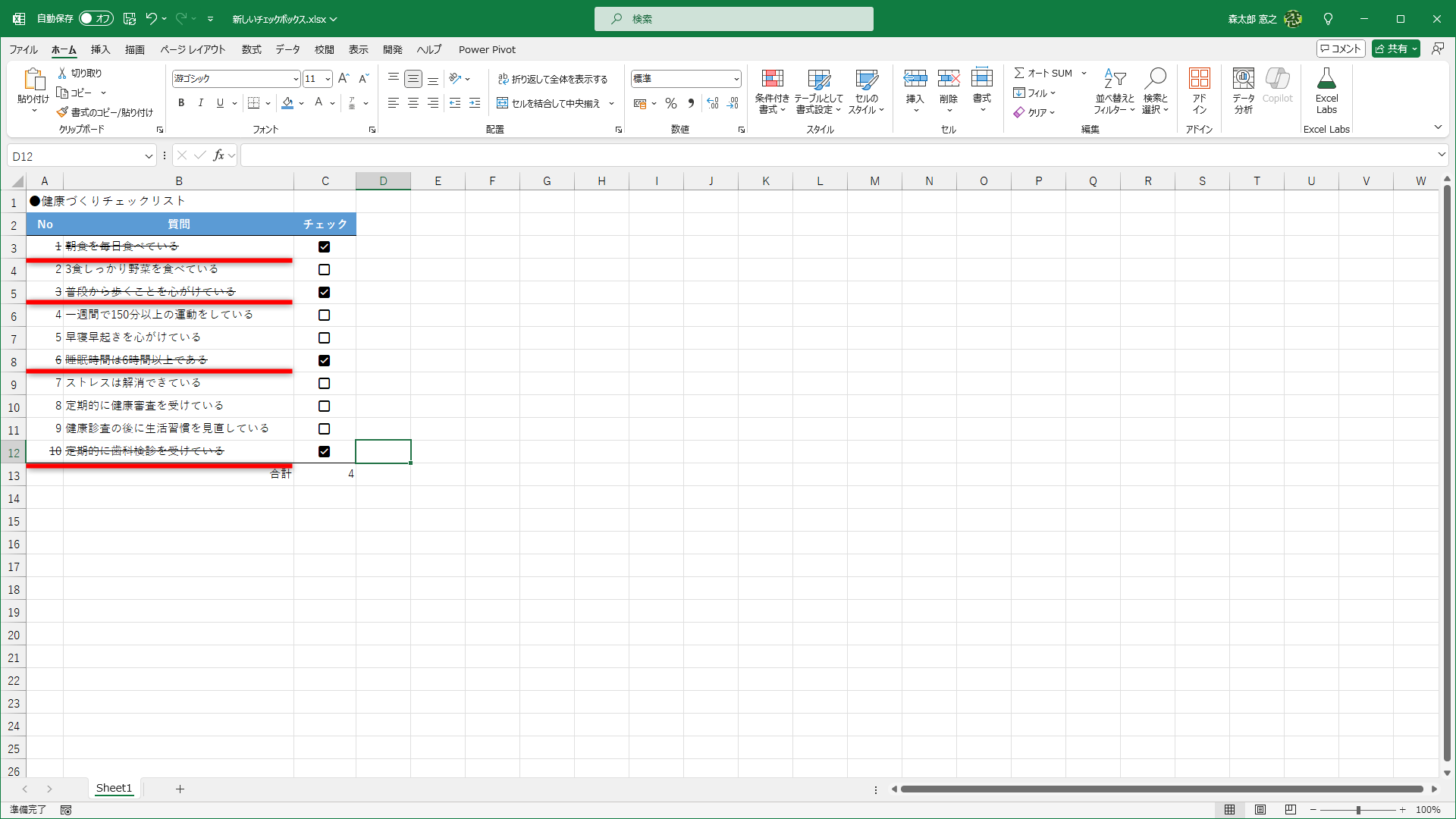The image size is (1456, 819).
Task: Uncheck the checkbox for question 6 sleep
Action: tap(324, 361)
